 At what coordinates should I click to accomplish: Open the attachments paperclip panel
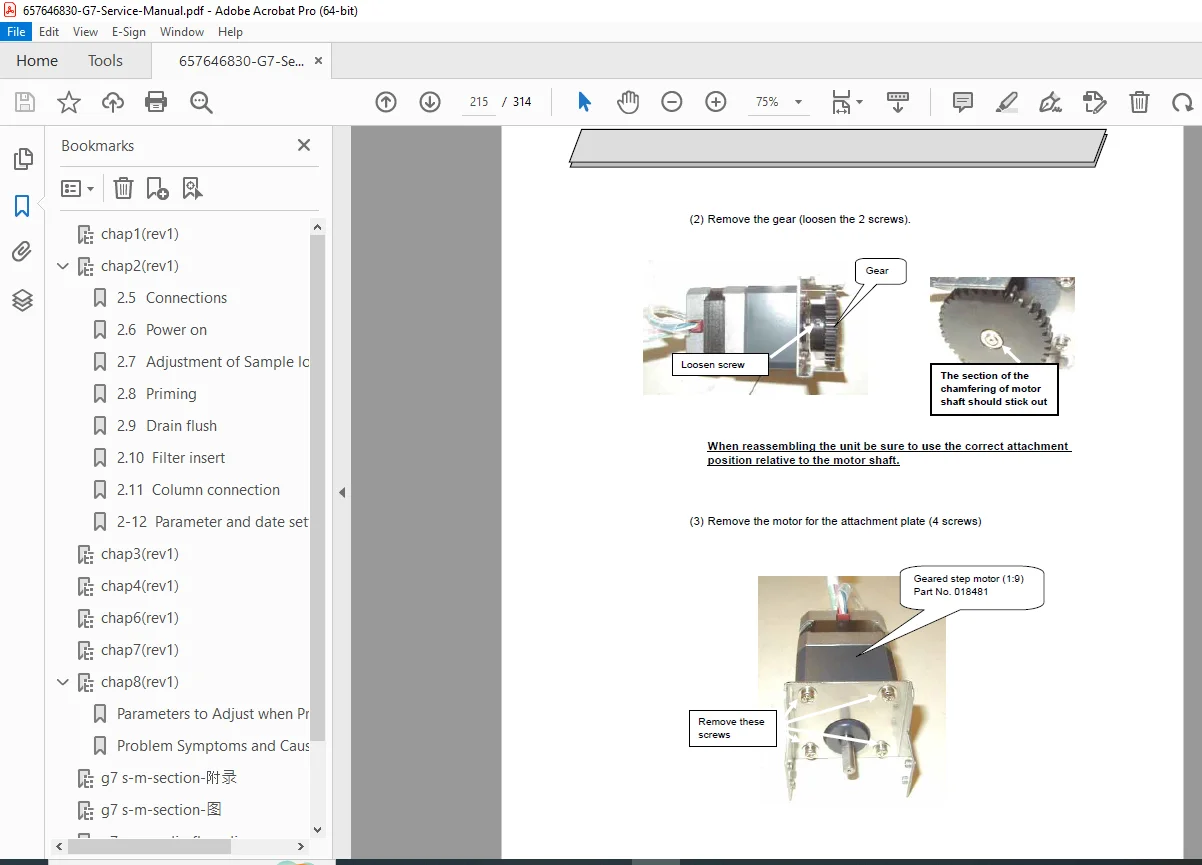coord(22,252)
